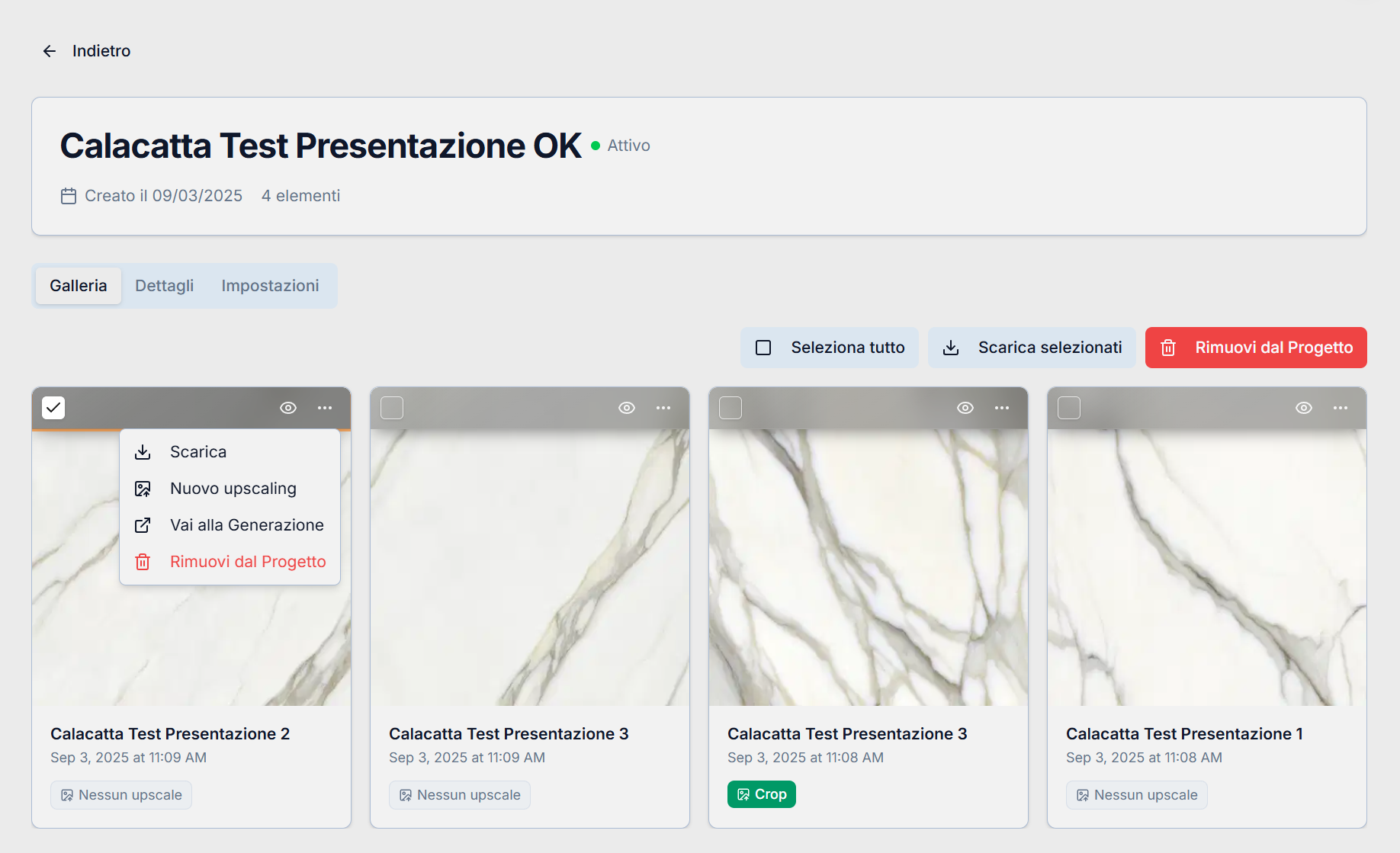Click the back arrow next to Indietro
The width and height of the screenshot is (1400, 853).
coord(50,51)
